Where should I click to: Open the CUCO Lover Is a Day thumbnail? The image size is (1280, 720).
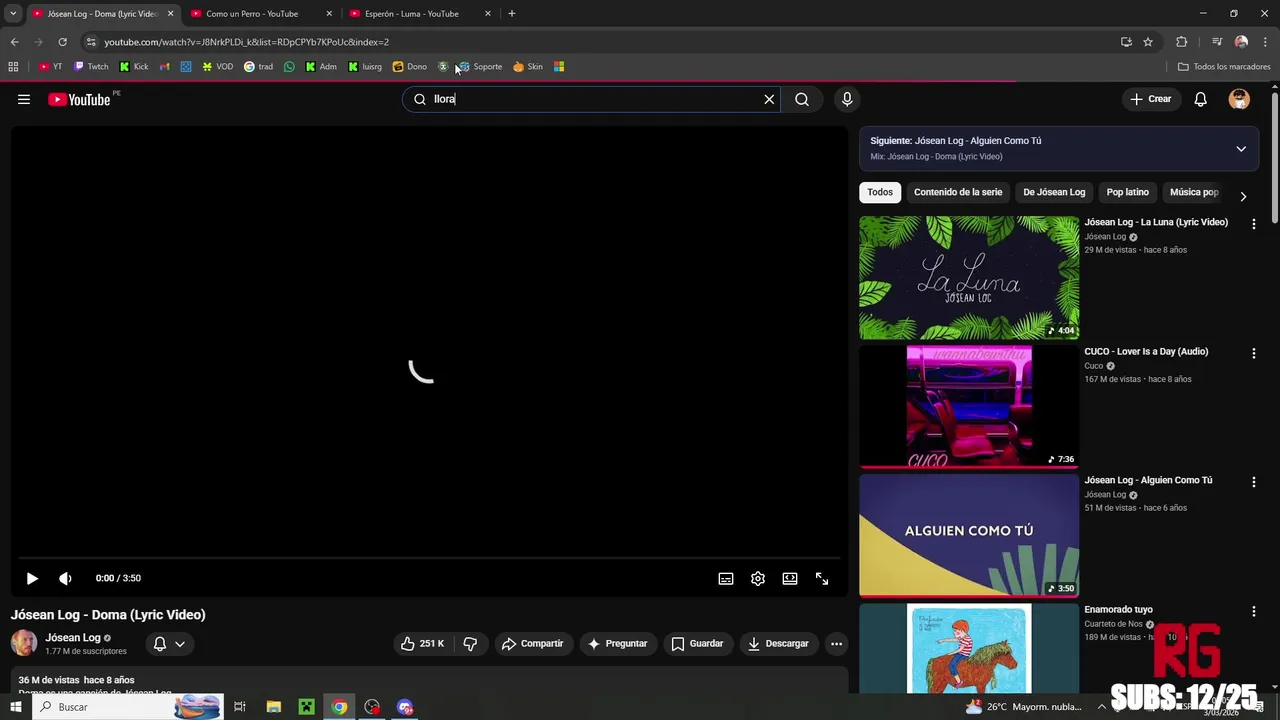point(969,407)
